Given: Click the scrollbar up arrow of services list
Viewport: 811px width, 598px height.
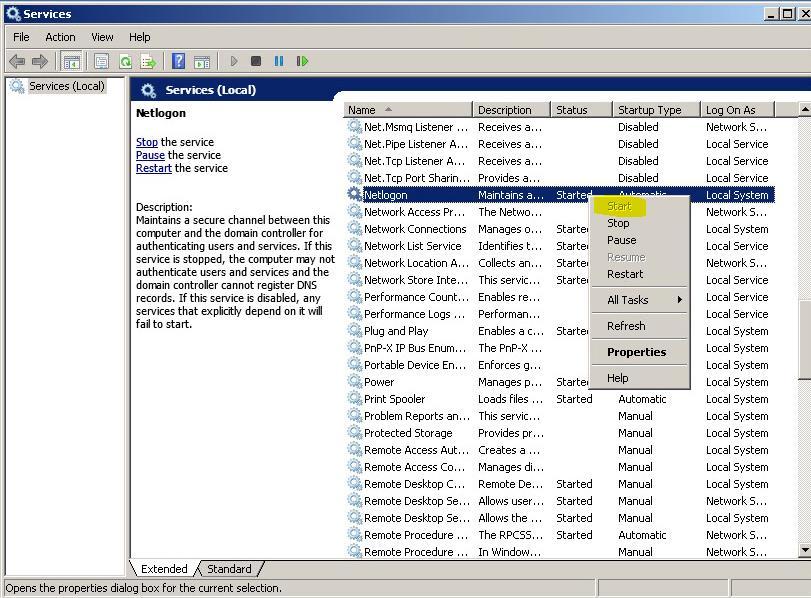Looking at the screenshot, I should [x=805, y=109].
